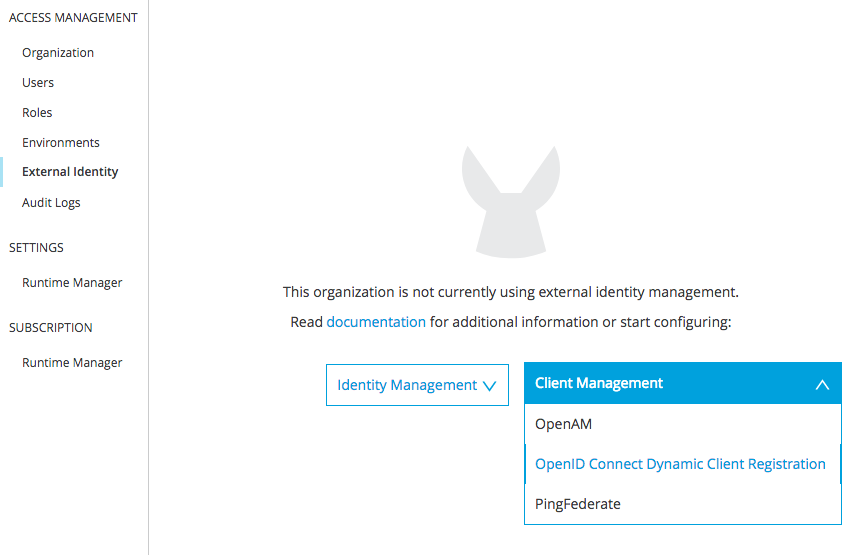The width and height of the screenshot is (856, 555).
Task: Go to Organization in the sidebar
Action: [x=58, y=53]
